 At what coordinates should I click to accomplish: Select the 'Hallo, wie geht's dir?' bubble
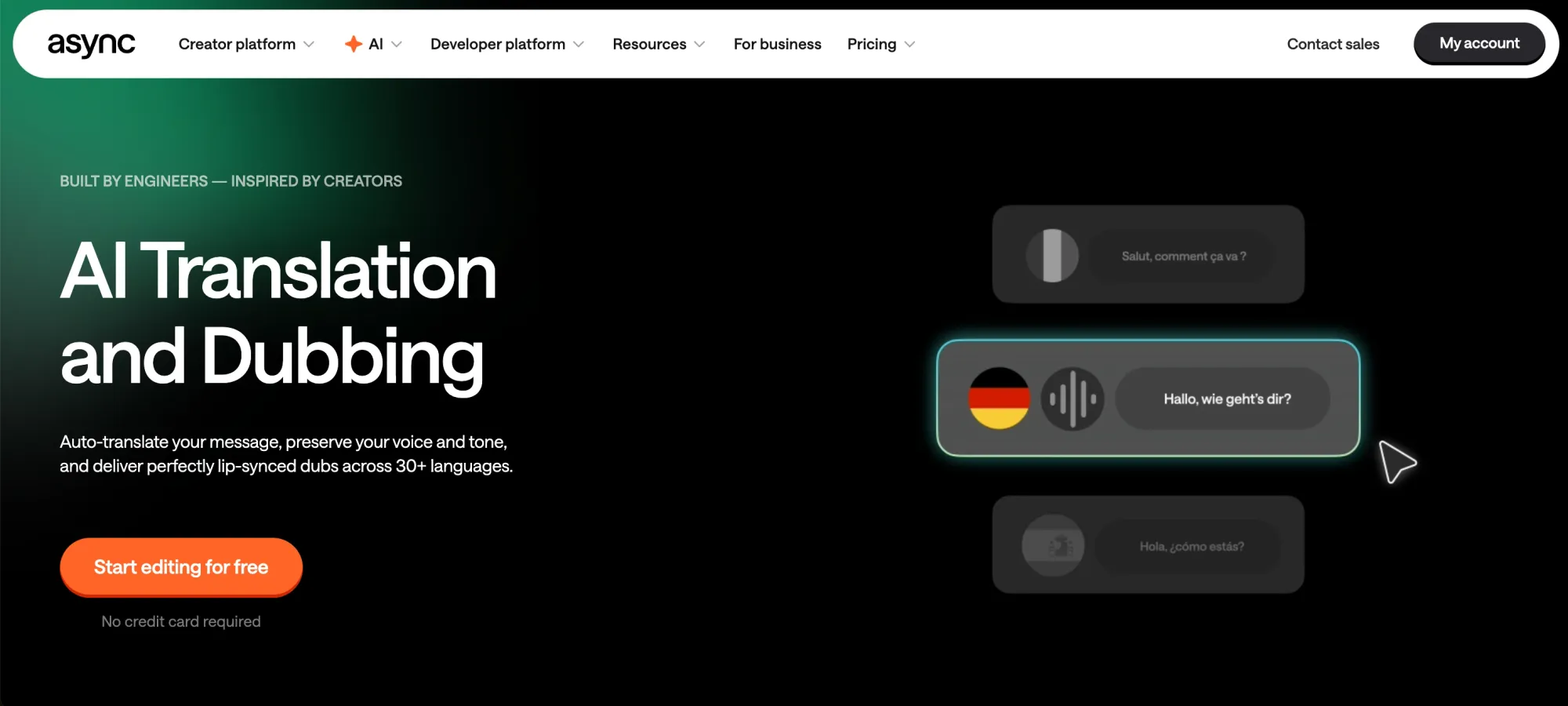tap(1226, 399)
